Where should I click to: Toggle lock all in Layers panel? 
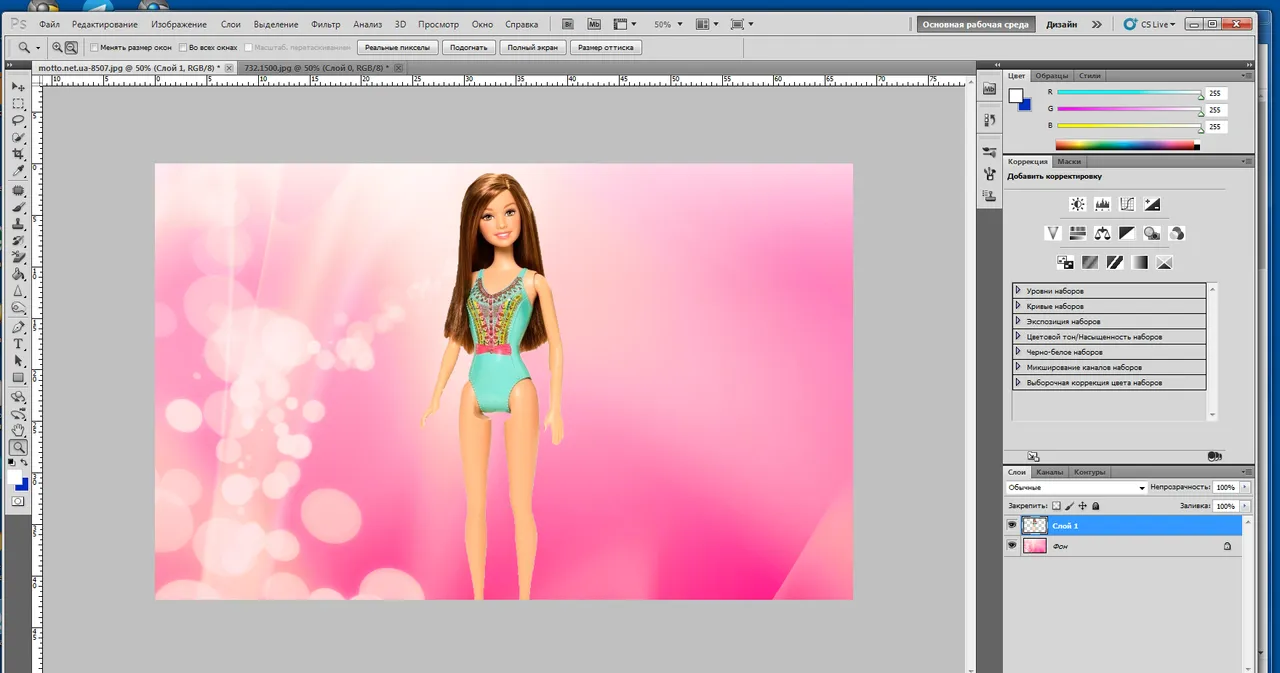(1095, 507)
